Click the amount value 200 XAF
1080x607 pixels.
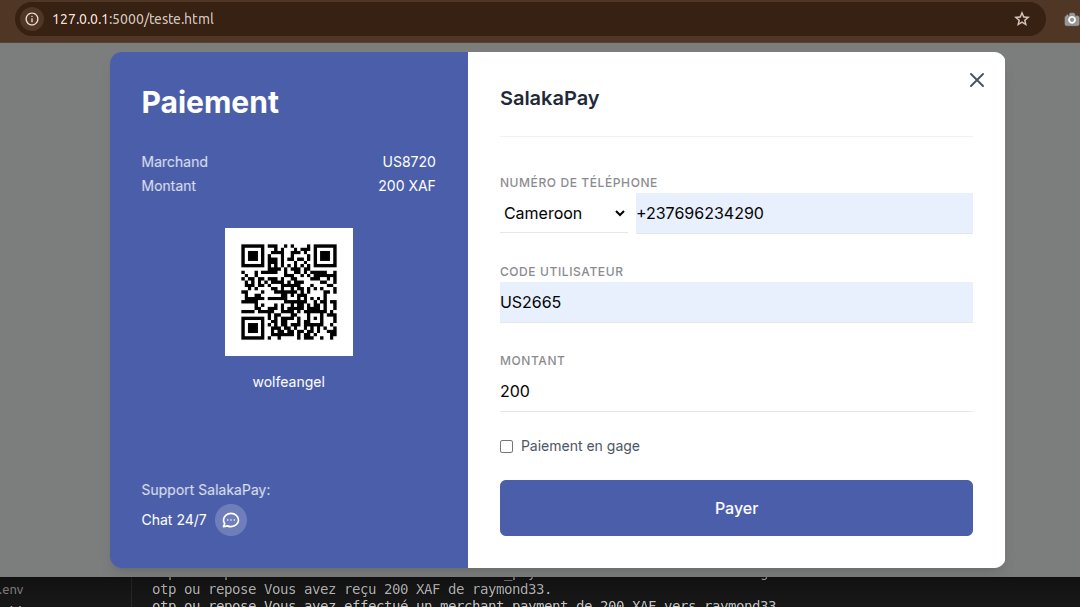406,186
